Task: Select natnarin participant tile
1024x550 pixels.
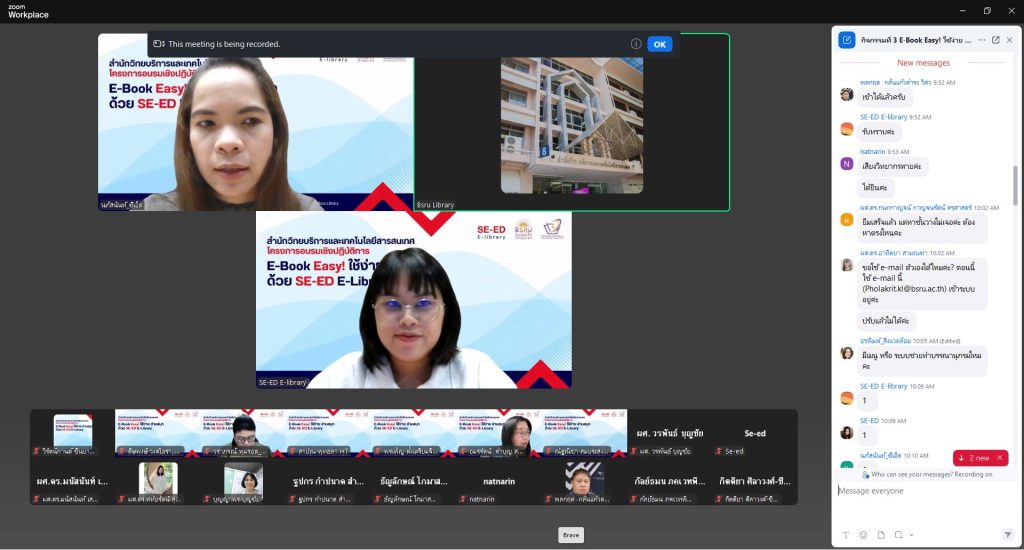Action: point(498,483)
